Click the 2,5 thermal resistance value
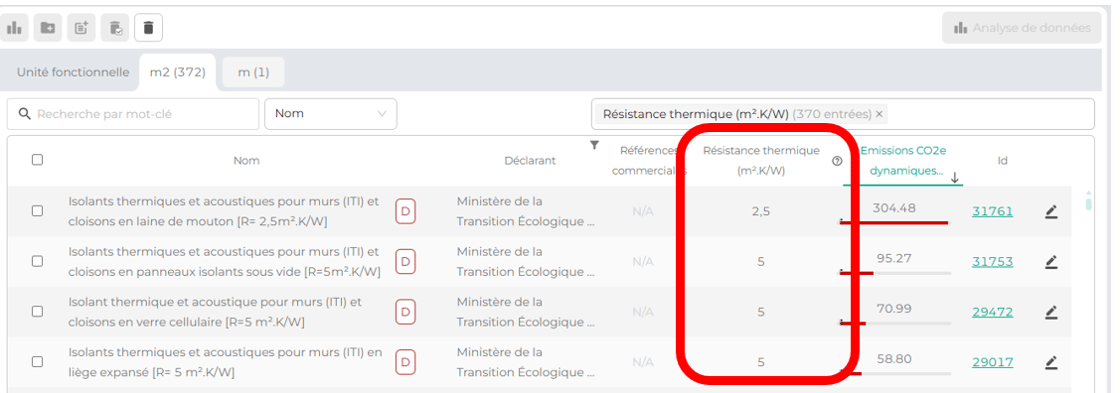This screenshot has height=393, width=1120. [761, 212]
